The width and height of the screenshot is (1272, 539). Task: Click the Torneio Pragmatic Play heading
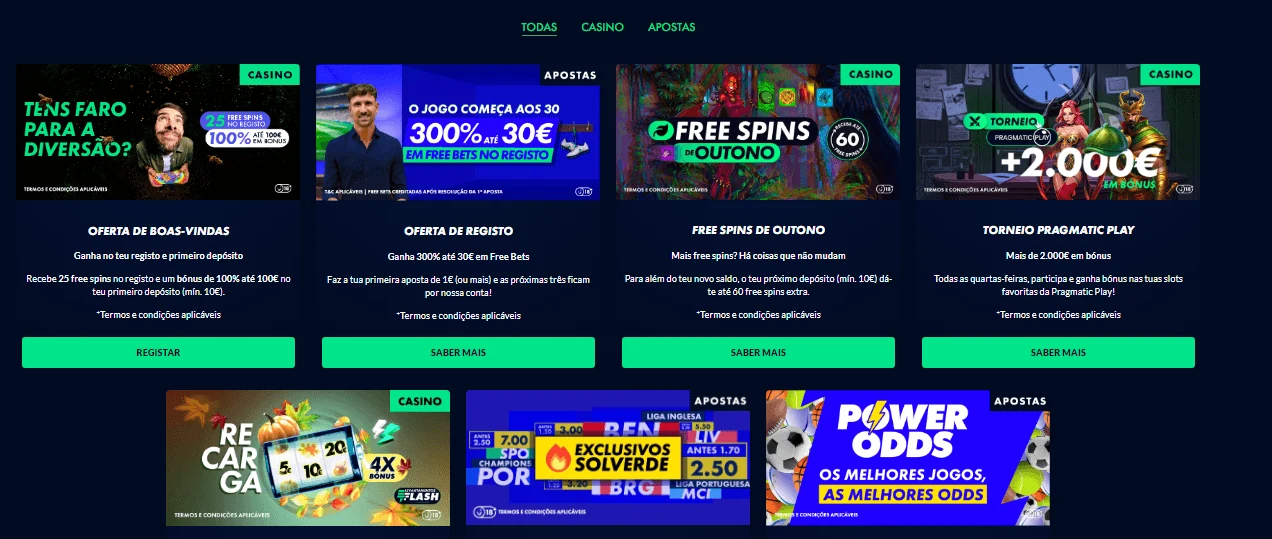[1058, 230]
